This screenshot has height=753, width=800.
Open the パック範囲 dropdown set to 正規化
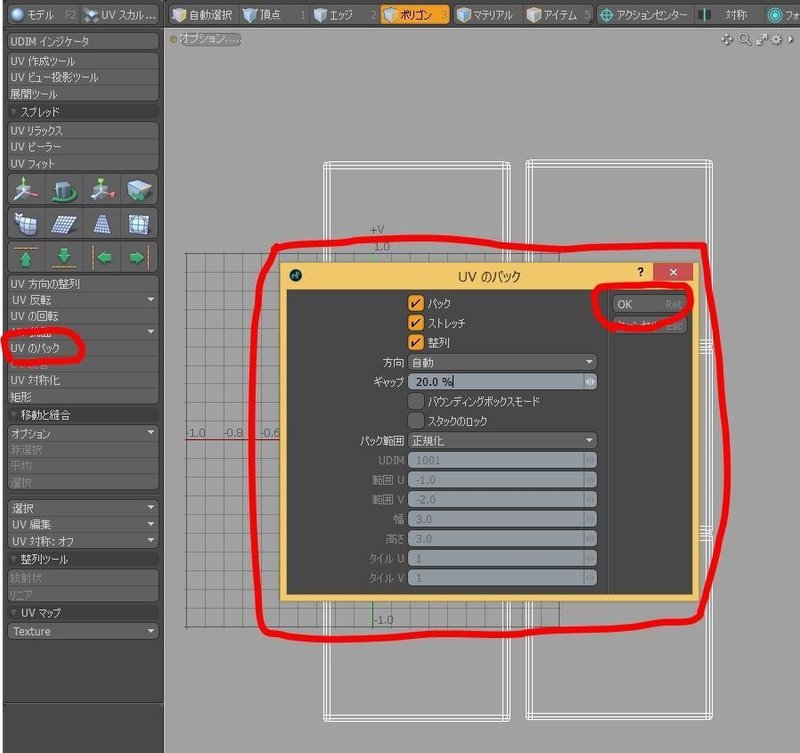[x=502, y=440]
